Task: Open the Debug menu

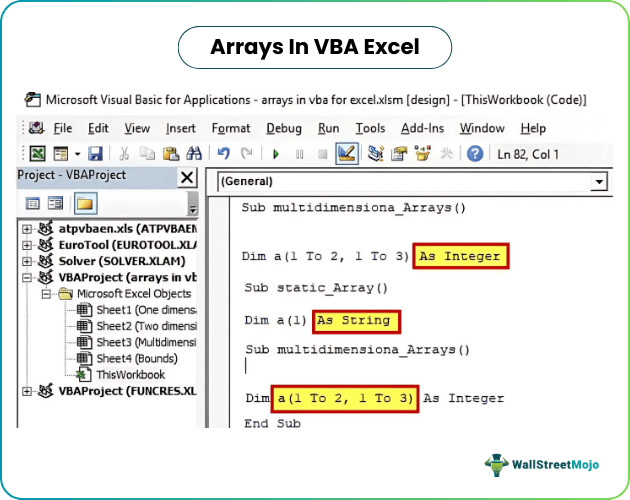Action: [x=284, y=128]
